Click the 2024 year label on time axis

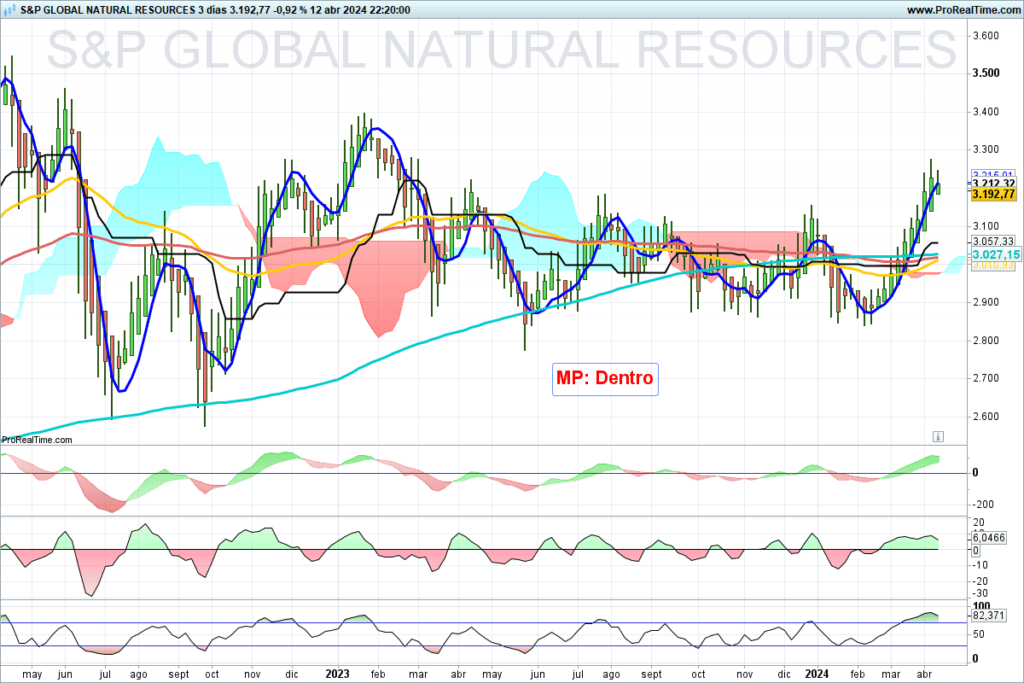(x=816, y=674)
